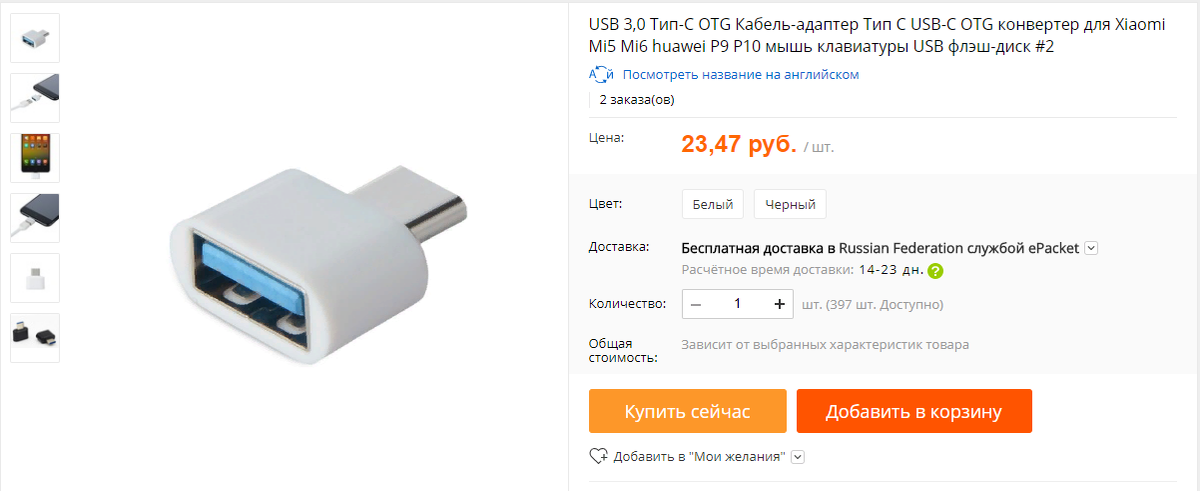Click the Добавить в Мои желания link
This screenshot has height=491, width=1200.
coord(699,457)
